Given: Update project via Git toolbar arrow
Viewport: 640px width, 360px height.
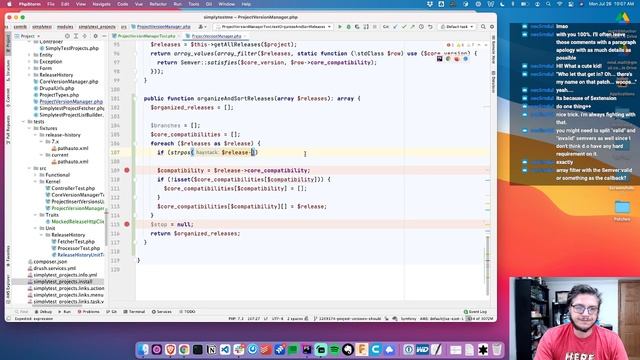Looking at the screenshot, I should [395, 27].
